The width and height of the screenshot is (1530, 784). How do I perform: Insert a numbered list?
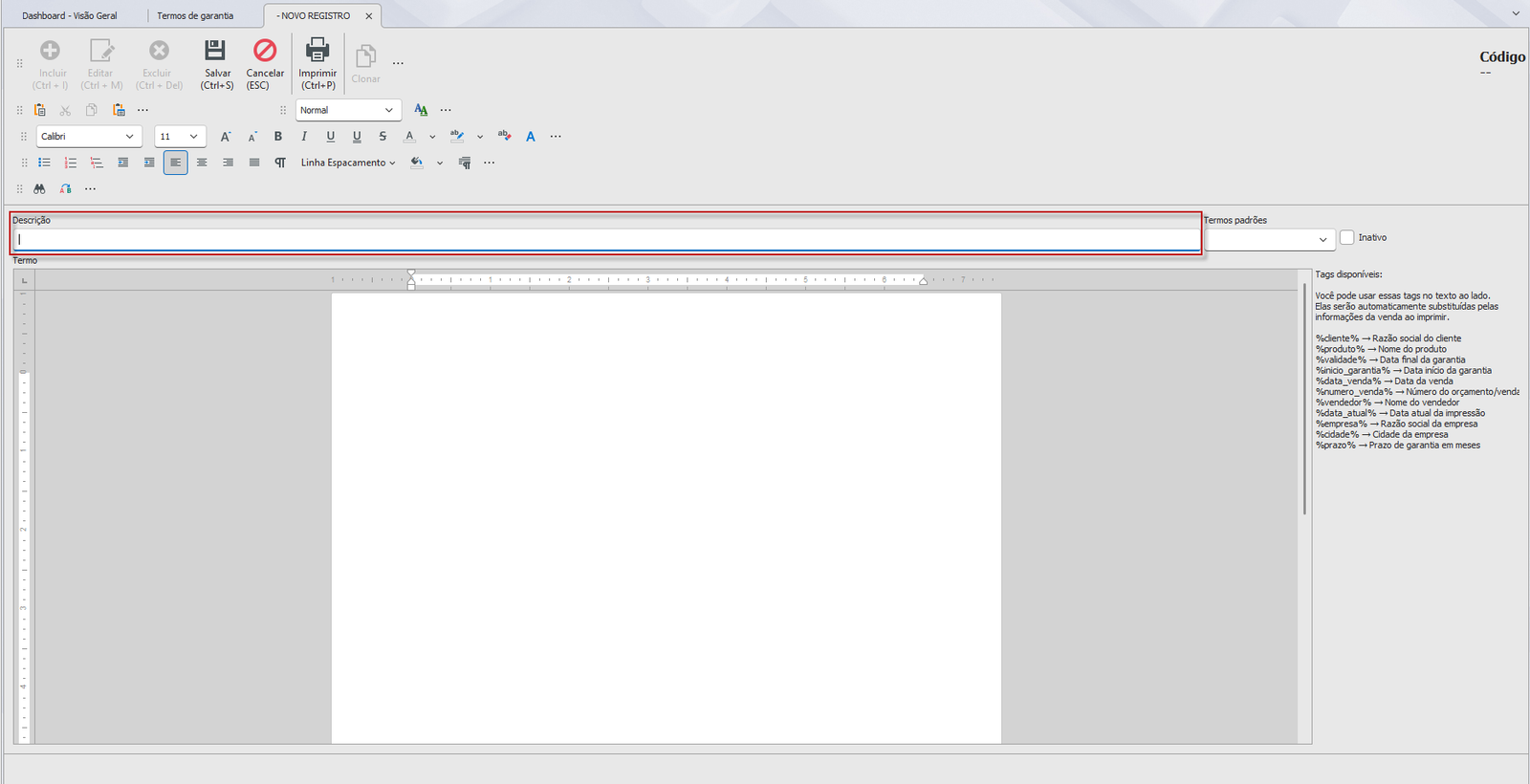pyautogui.click(x=71, y=163)
